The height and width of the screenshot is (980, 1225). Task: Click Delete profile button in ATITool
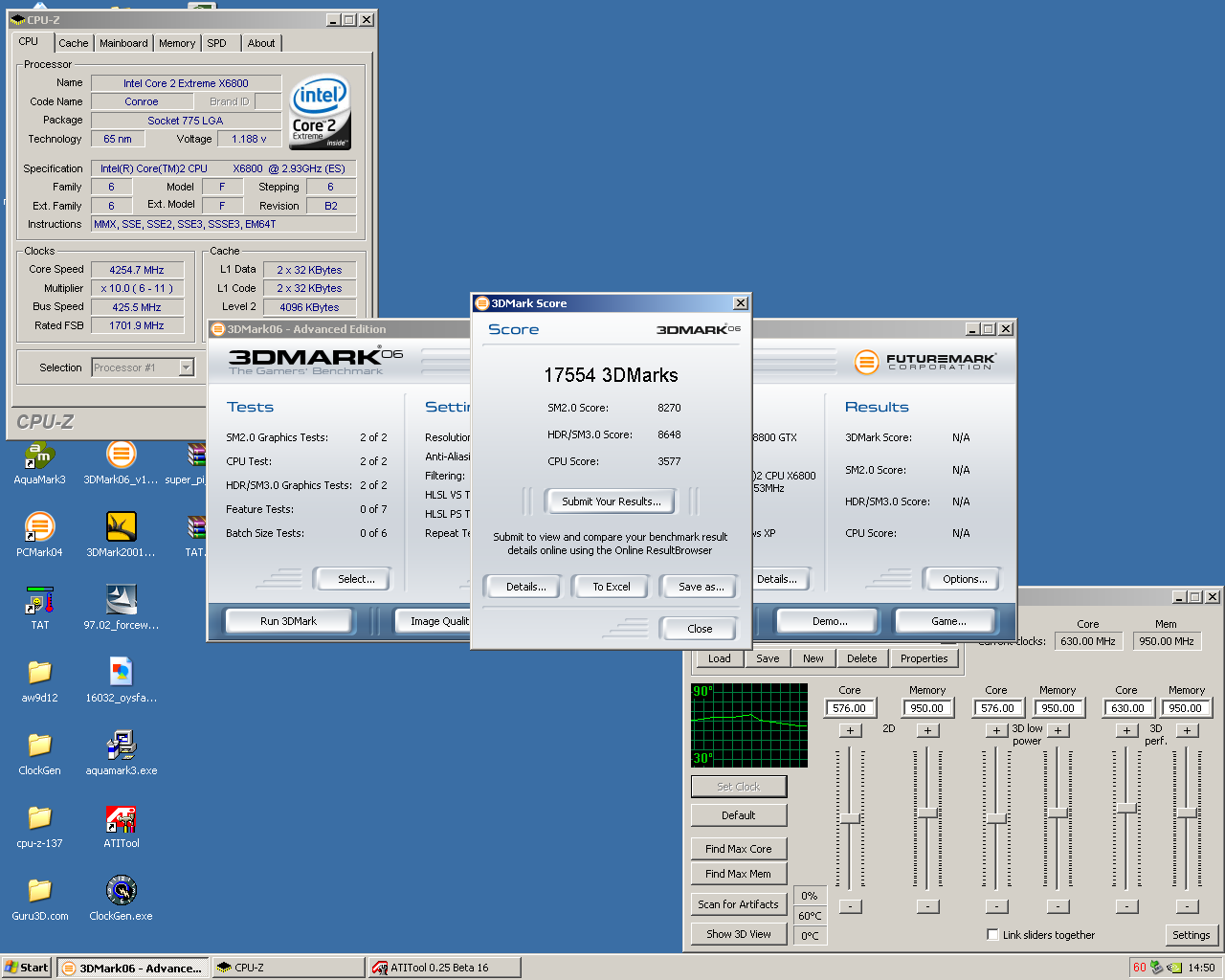tap(861, 658)
